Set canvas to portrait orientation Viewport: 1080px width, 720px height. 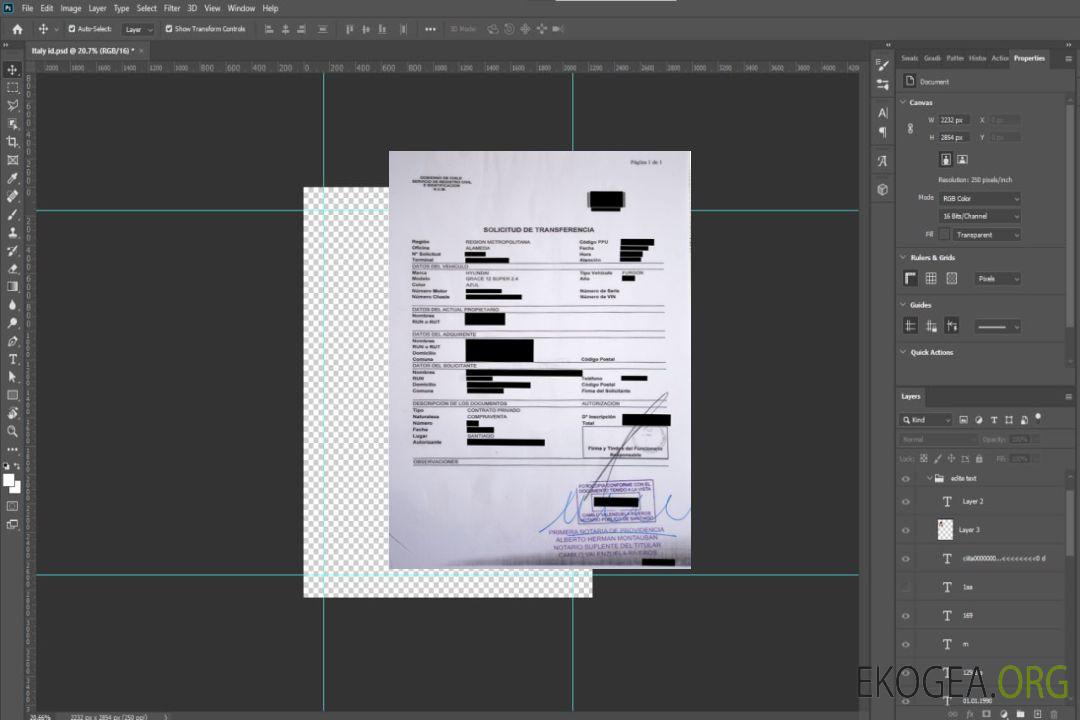(x=946, y=160)
